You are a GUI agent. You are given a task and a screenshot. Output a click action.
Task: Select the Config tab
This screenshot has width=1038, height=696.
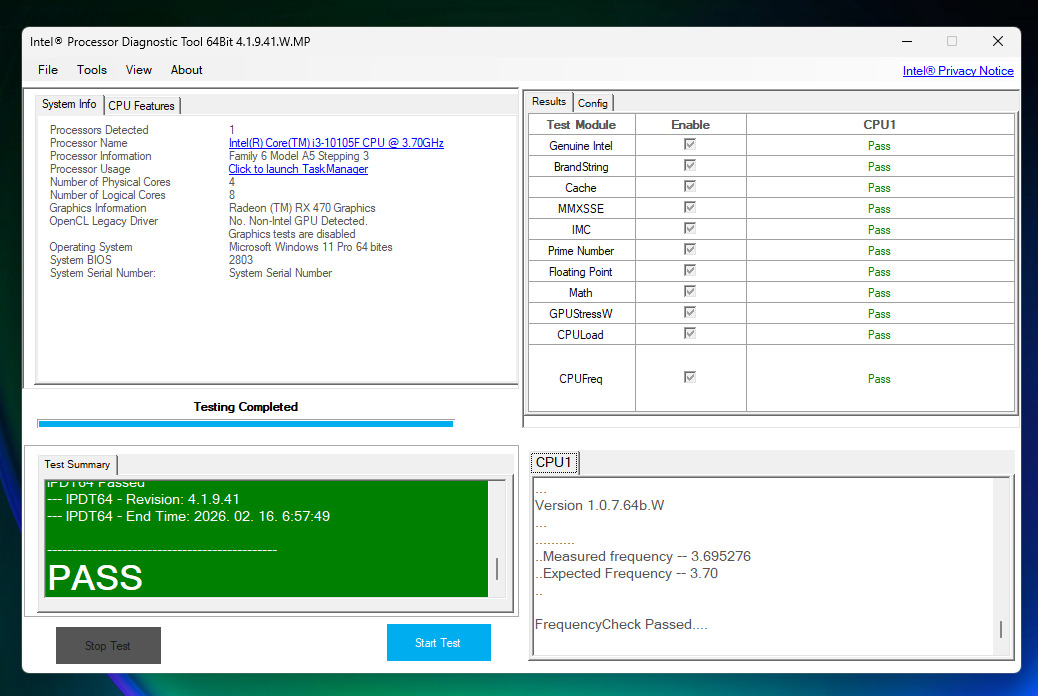pyautogui.click(x=592, y=103)
